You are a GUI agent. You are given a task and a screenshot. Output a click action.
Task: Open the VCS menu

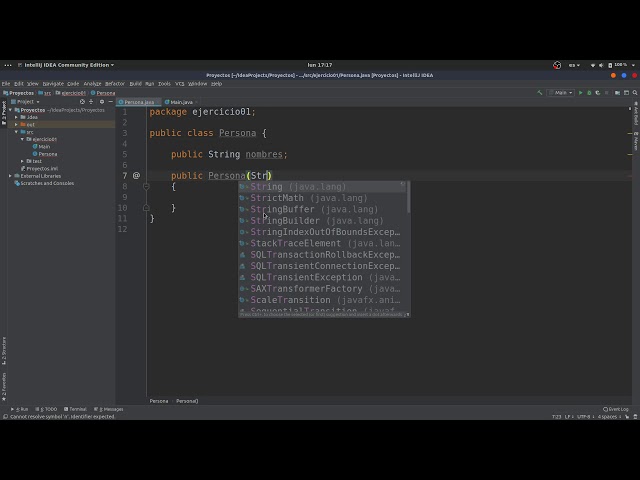pyautogui.click(x=180, y=84)
